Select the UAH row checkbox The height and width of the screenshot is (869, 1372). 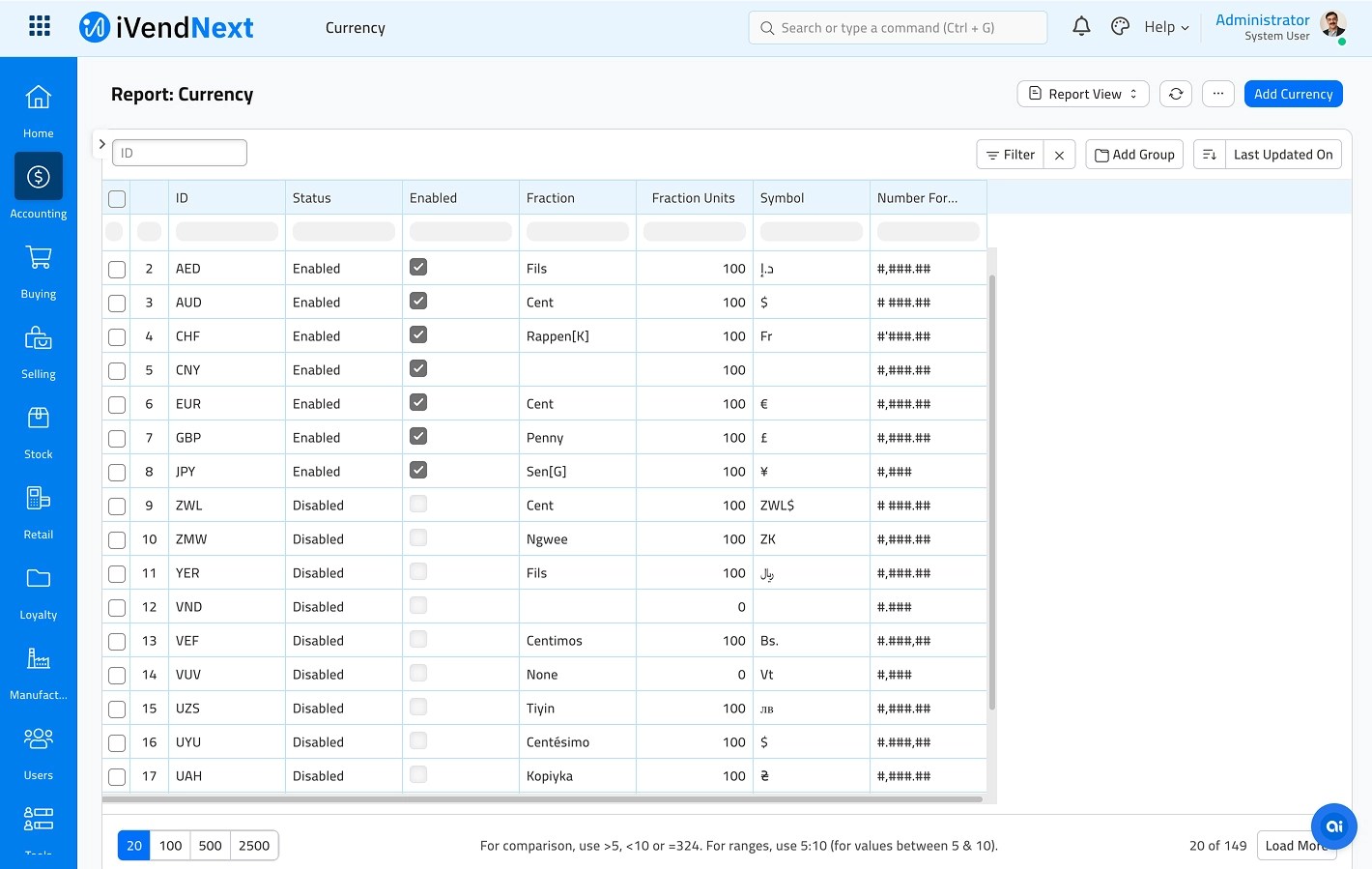click(117, 777)
